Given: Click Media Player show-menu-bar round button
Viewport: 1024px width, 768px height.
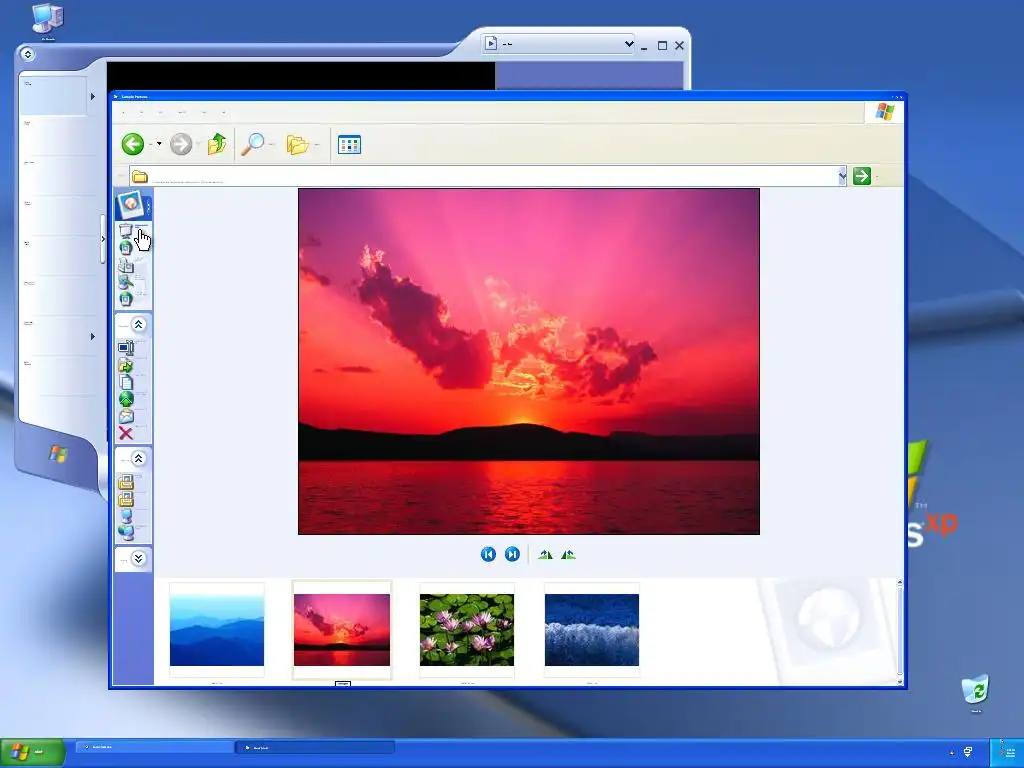Looking at the screenshot, I should [x=27, y=54].
